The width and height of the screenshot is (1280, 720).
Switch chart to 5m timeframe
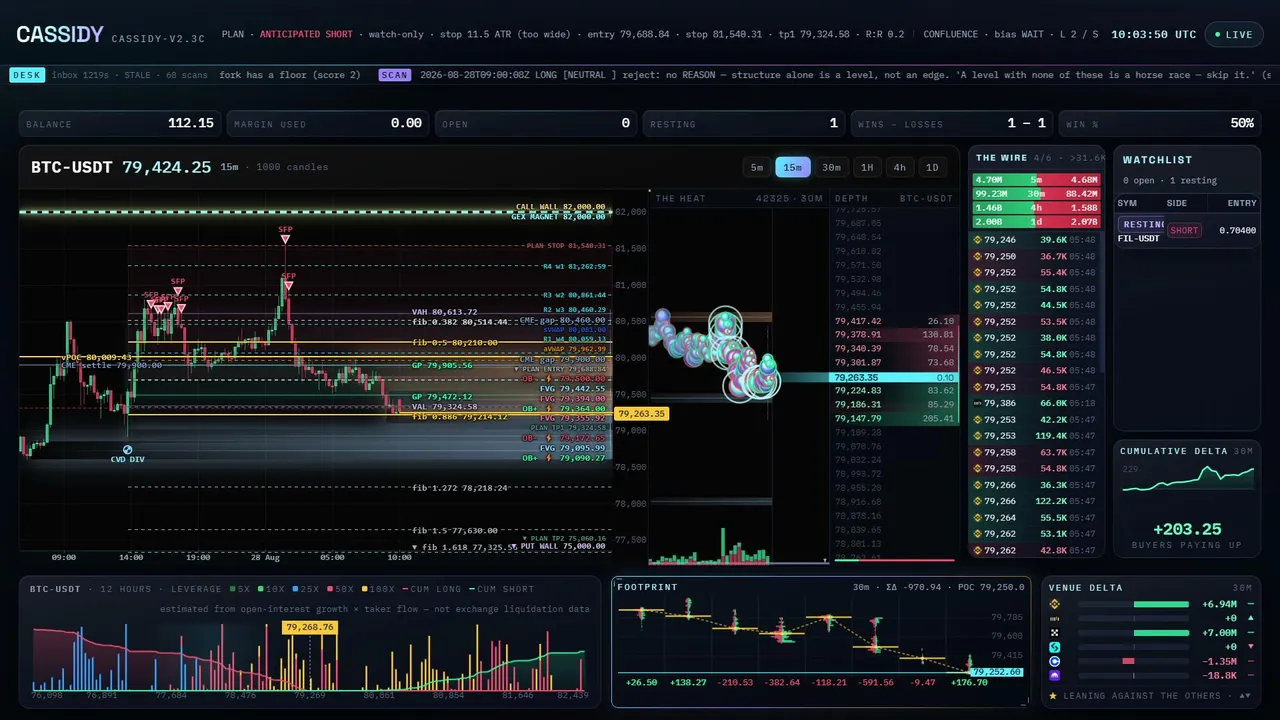pos(757,167)
